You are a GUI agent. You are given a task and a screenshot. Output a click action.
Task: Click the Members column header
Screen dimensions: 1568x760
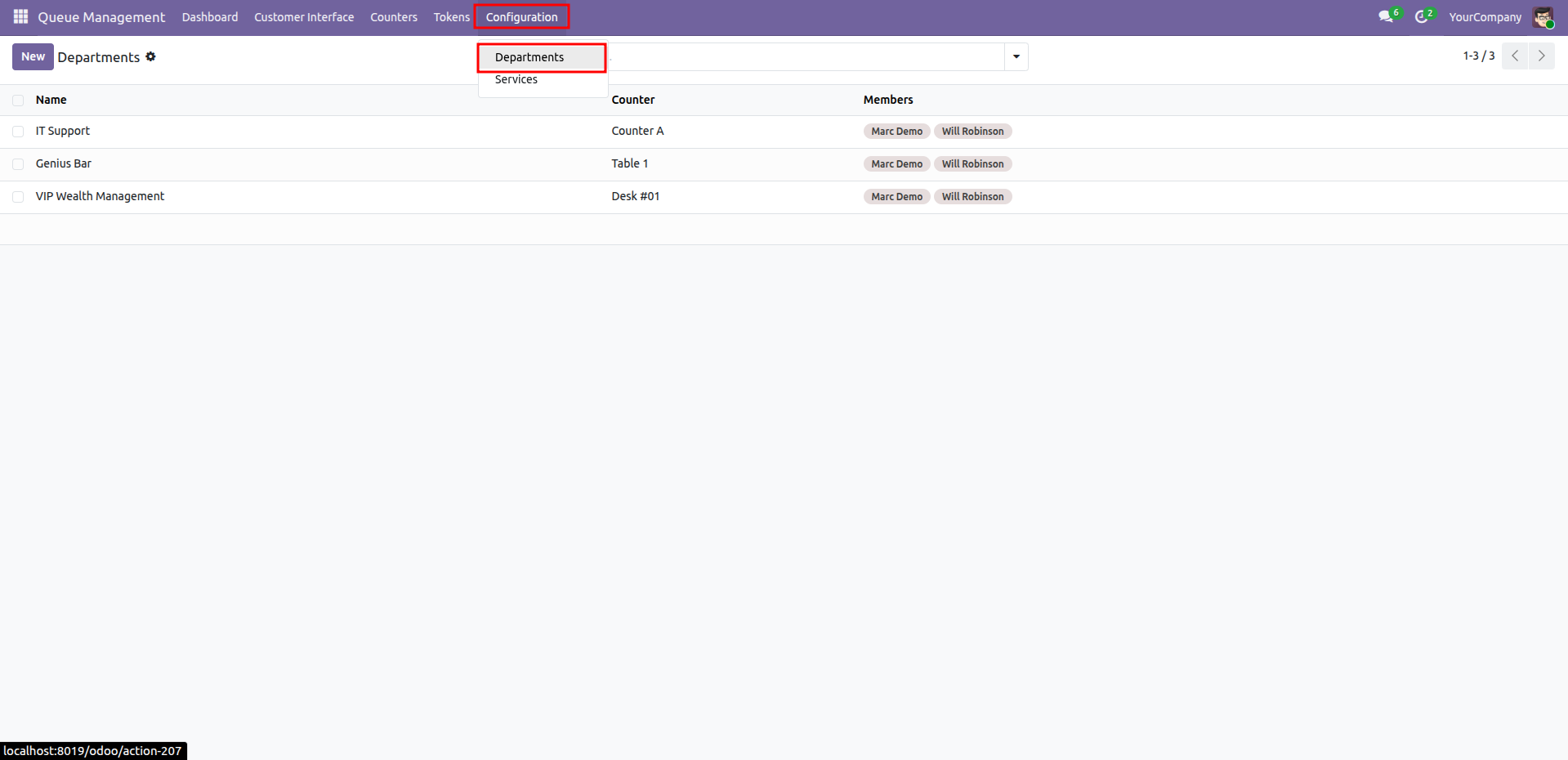(x=888, y=100)
